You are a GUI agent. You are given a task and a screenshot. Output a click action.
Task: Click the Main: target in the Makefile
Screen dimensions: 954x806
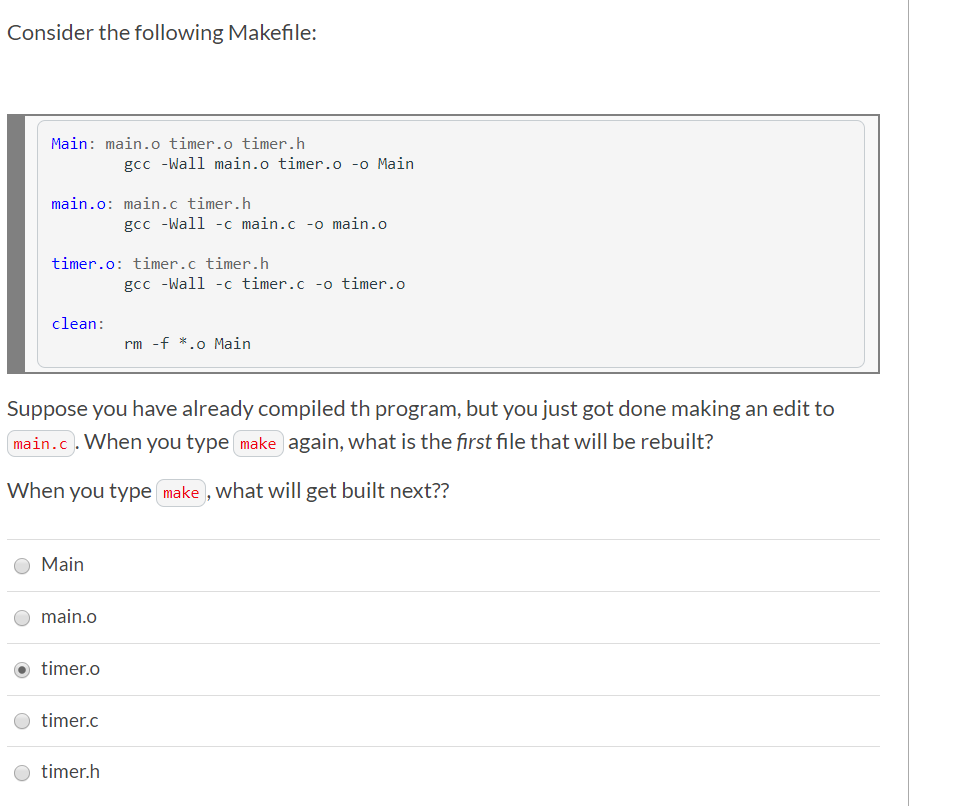(68, 143)
